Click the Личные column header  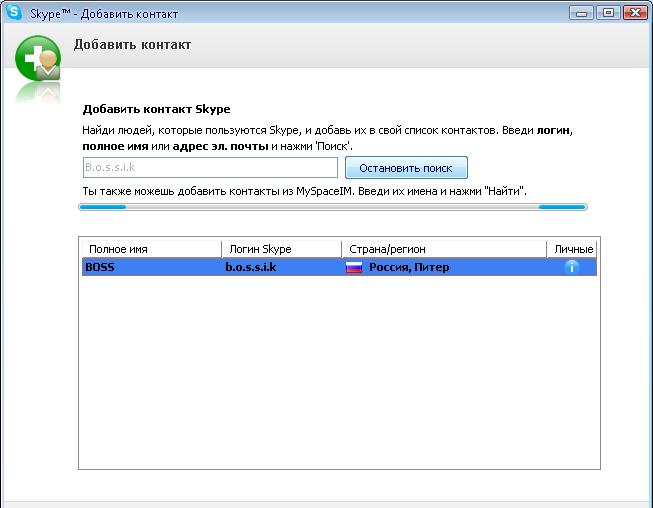(x=572, y=249)
